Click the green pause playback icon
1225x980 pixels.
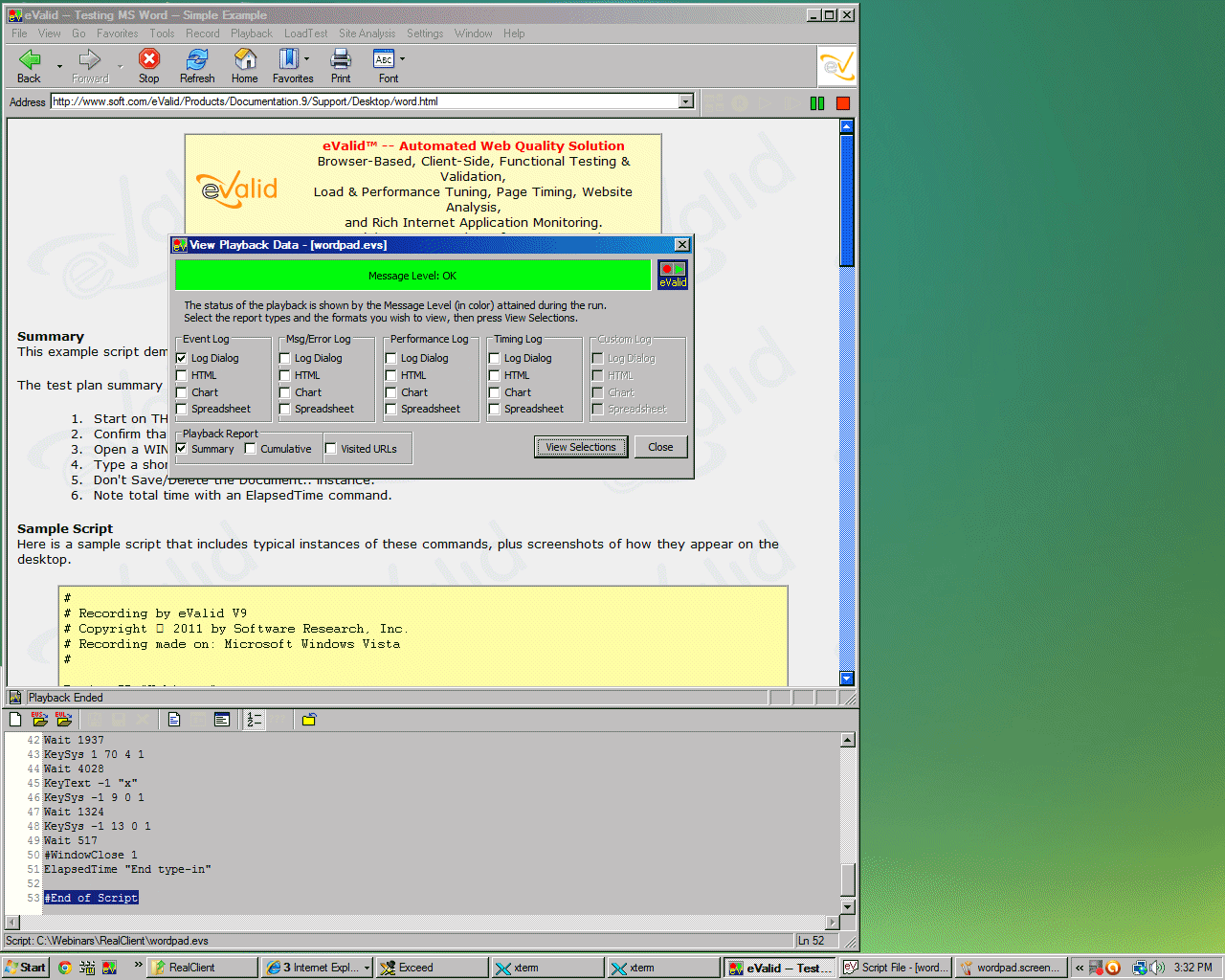[816, 102]
